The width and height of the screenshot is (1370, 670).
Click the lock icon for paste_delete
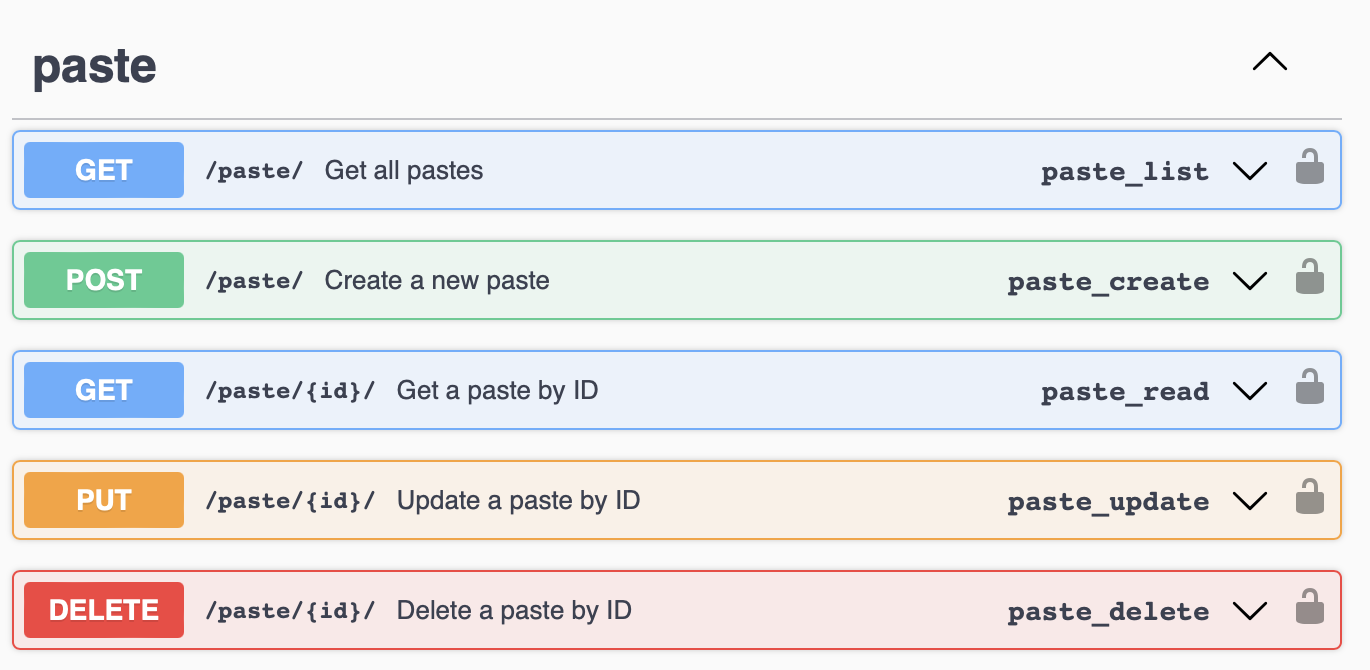pyautogui.click(x=1309, y=607)
